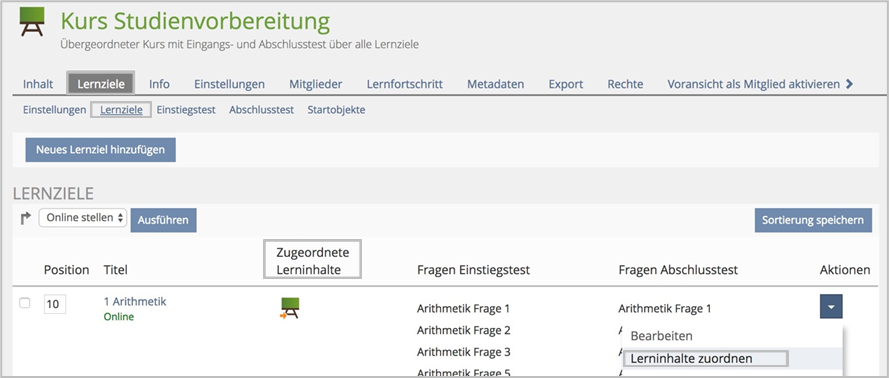Open the Einstiegstest sub-tab
Viewport: 889px width, 378px height.
(186, 110)
